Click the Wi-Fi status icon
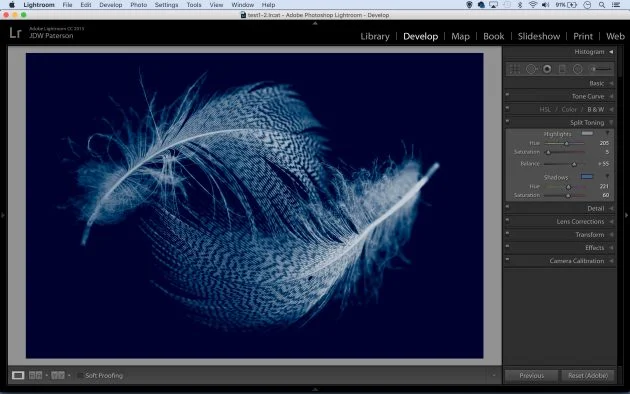This screenshot has height=394, width=630. (x=533, y=5)
